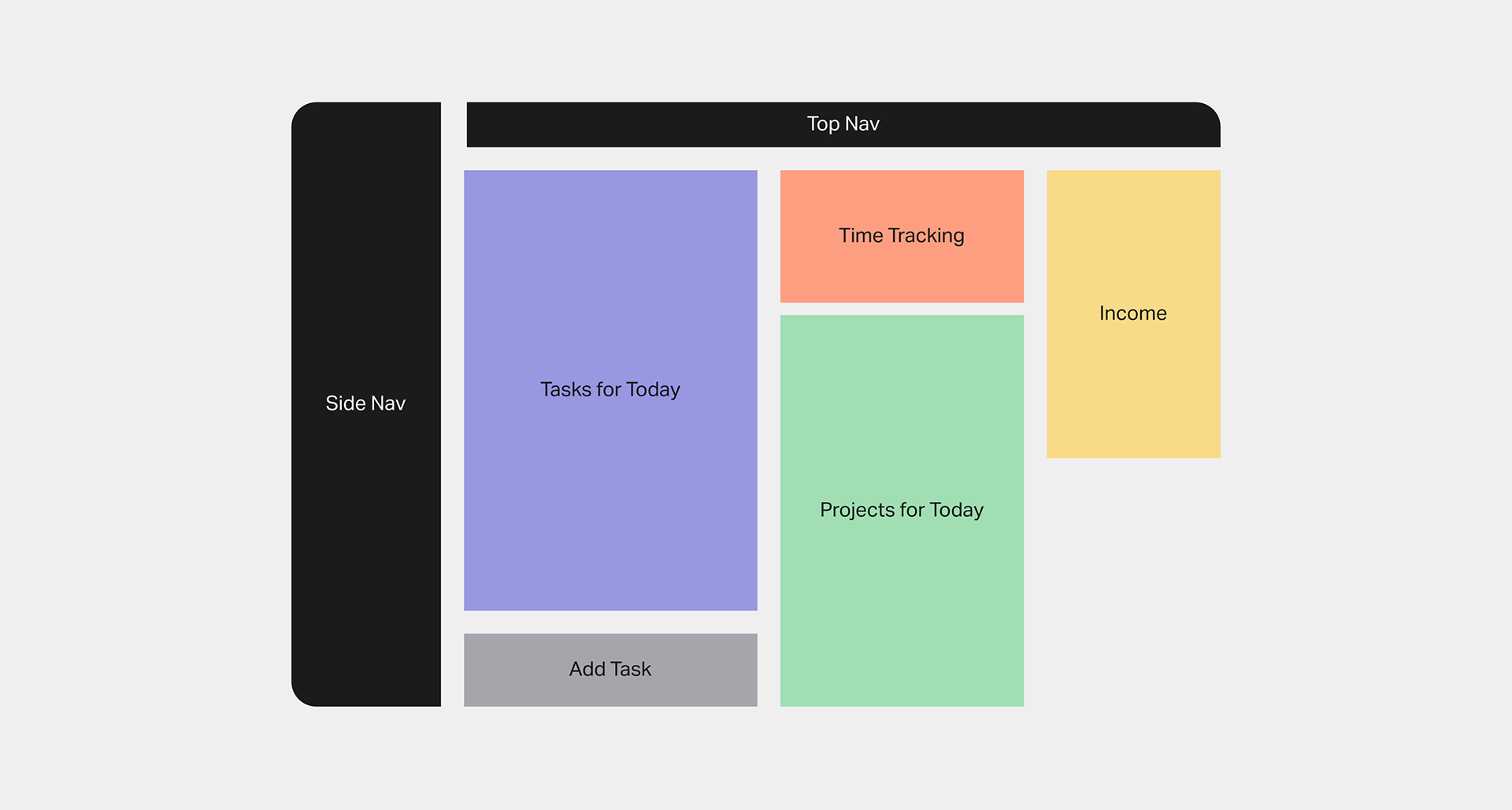The width and height of the screenshot is (1512, 810).
Task: Click the 'Add Task' text label
Action: click(x=610, y=669)
